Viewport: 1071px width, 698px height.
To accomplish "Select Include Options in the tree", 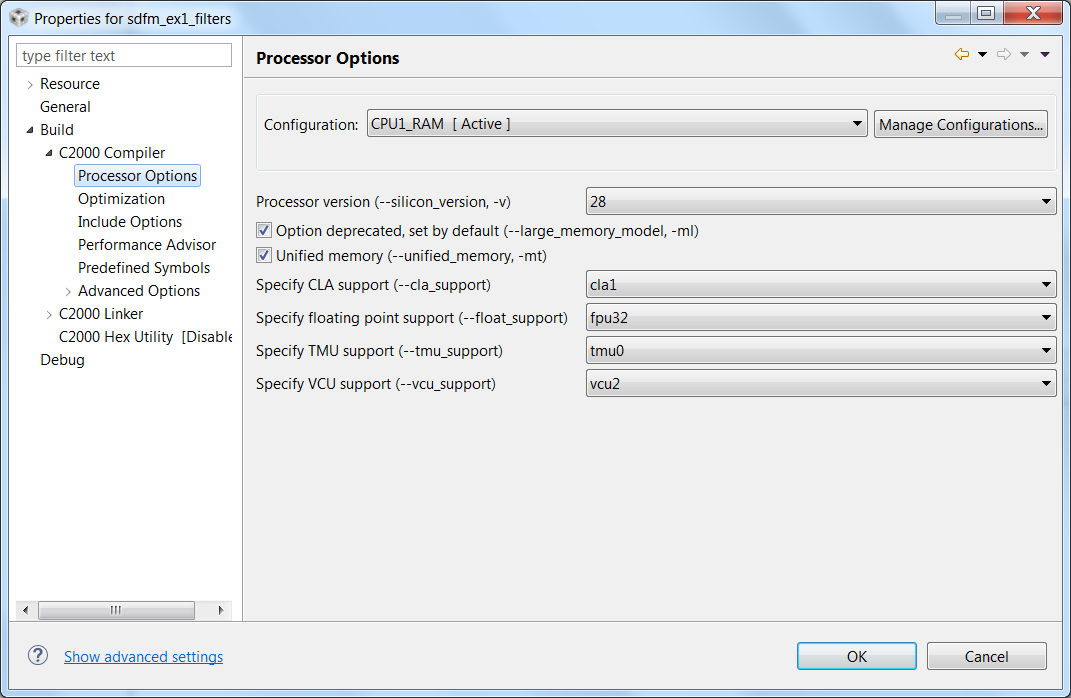I will 130,222.
